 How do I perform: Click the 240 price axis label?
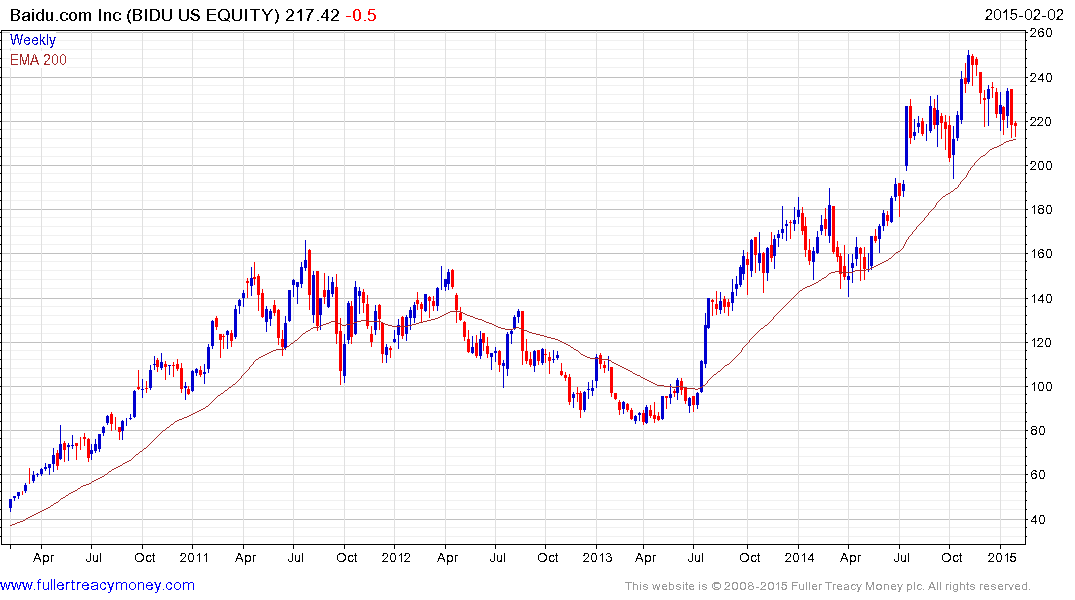pos(1041,77)
